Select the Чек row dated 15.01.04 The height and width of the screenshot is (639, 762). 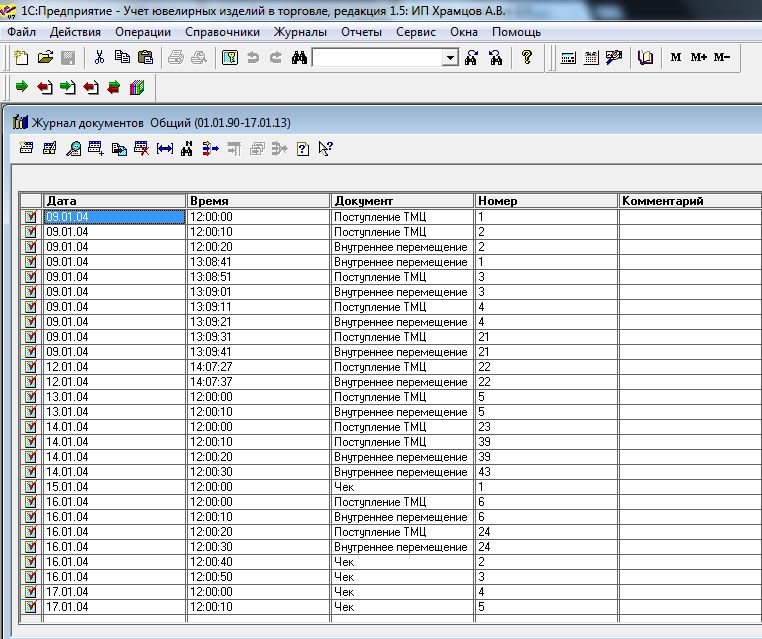pos(402,487)
